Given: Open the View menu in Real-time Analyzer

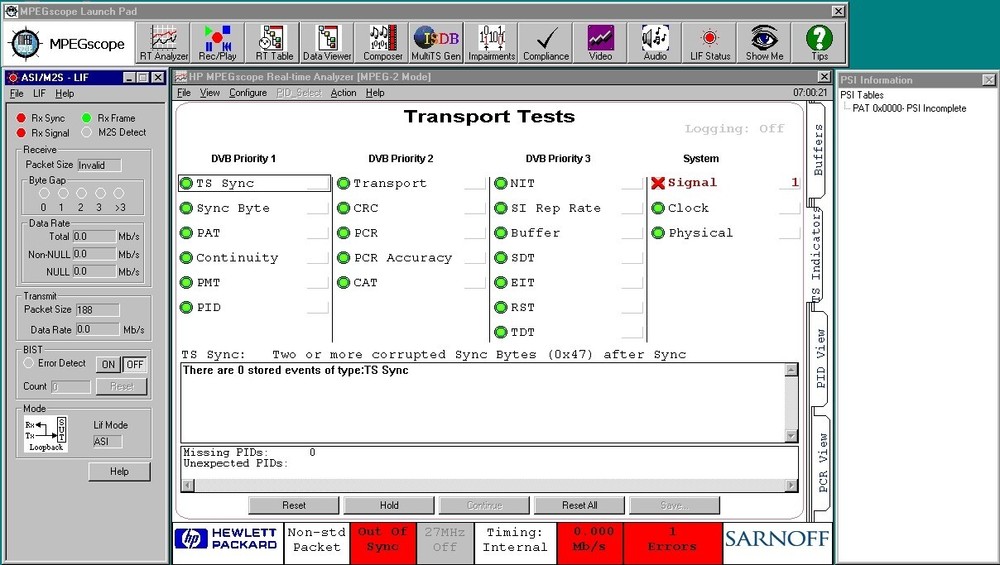Looking at the screenshot, I should coord(210,93).
